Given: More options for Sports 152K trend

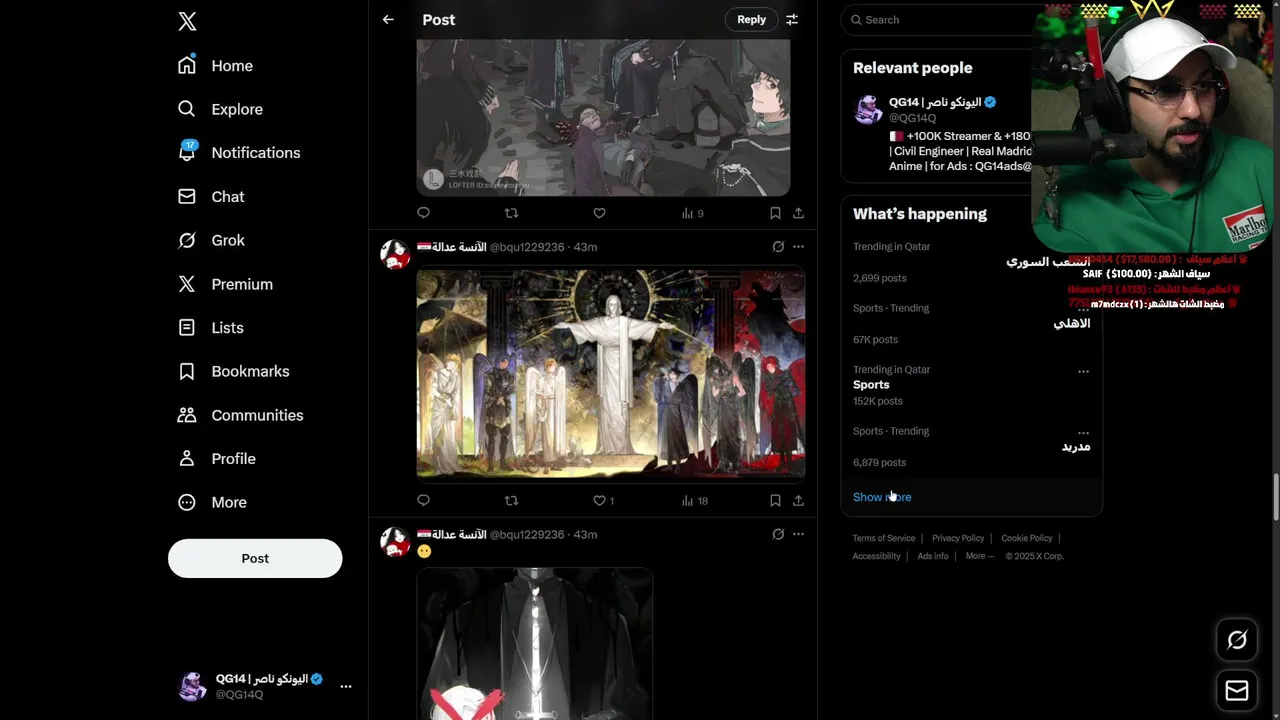Looking at the screenshot, I should [1083, 371].
